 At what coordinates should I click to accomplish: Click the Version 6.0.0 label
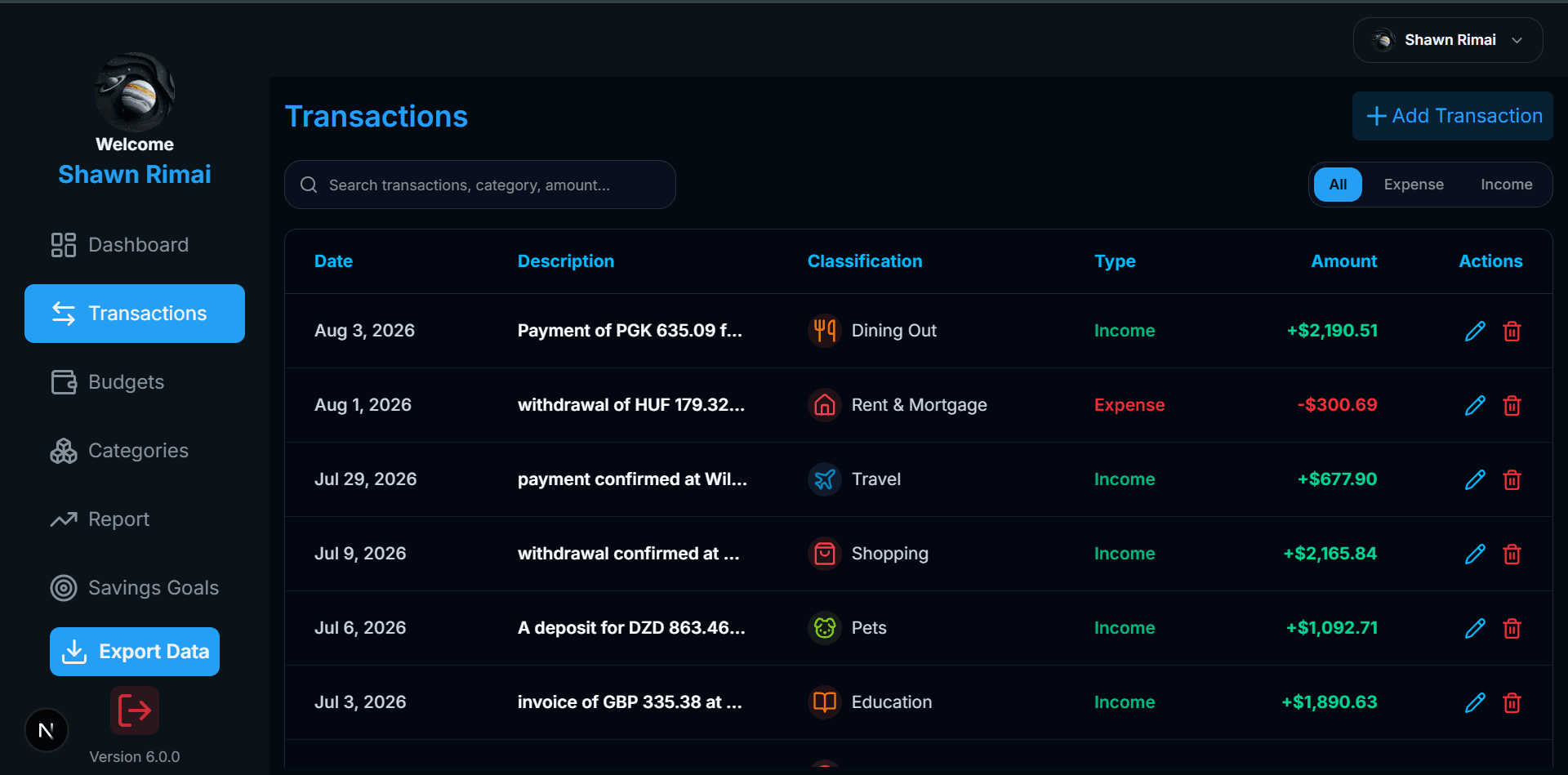pyautogui.click(x=135, y=757)
